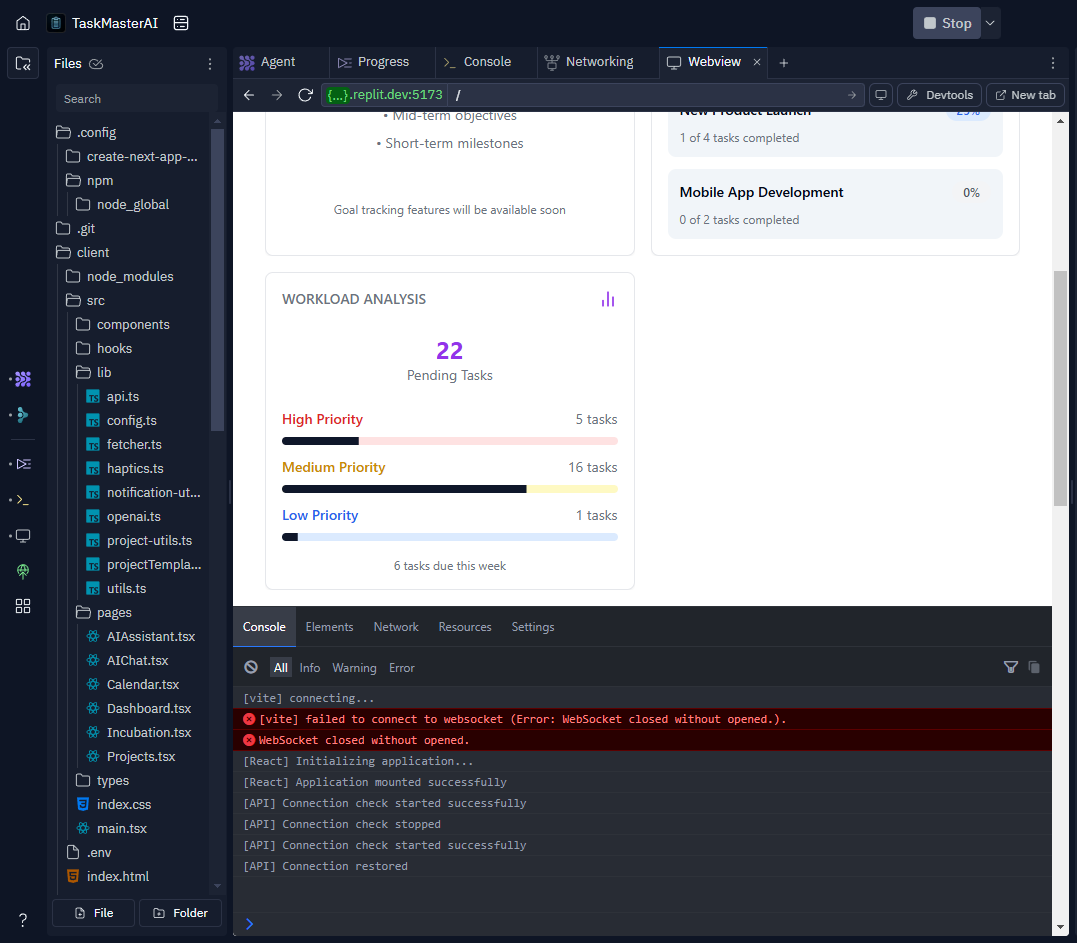
Task: Open the devtools Elements tab
Action: (x=330, y=627)
